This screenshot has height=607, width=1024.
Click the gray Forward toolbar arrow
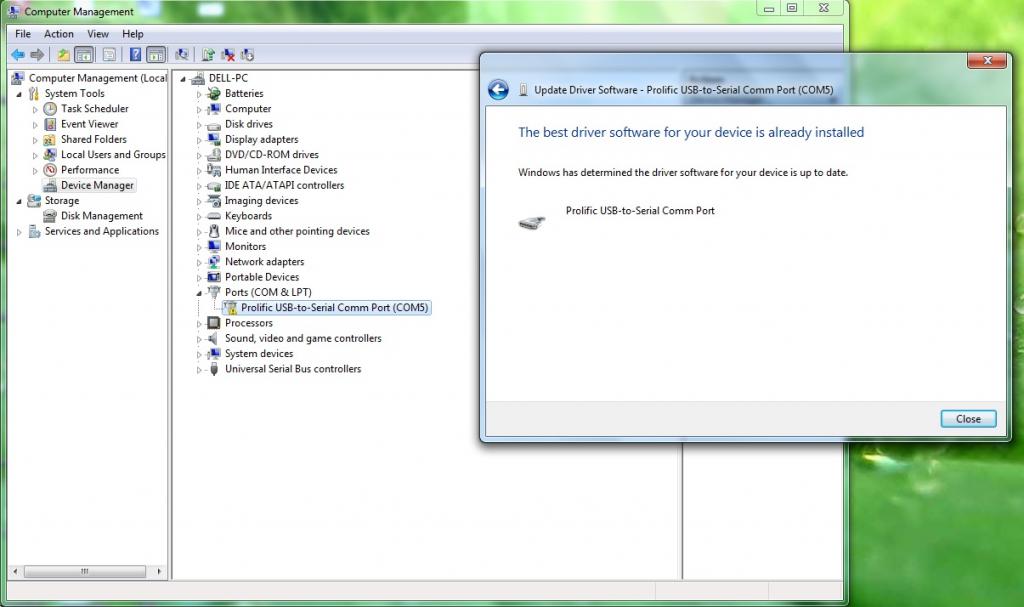point(38,55)
